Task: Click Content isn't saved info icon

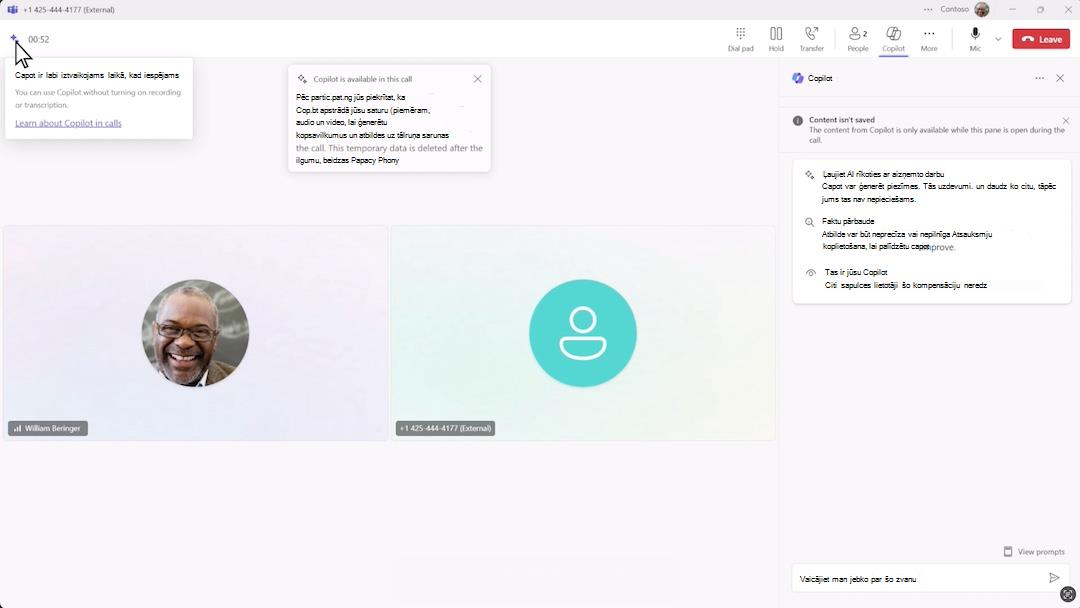Action: point(798,120)
